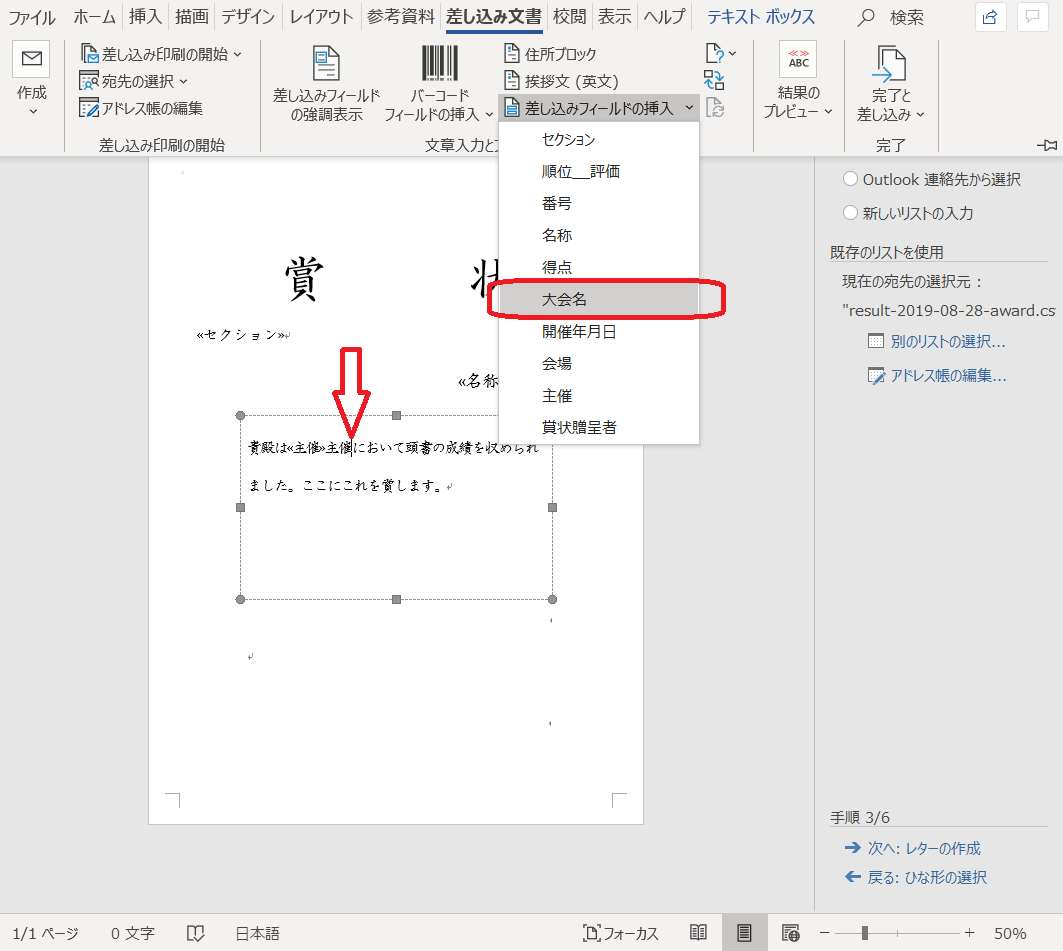The width and height of the screenshot is (1063, 951).
Task: Choose 大会名 from the field list
Action: pos(564,299)
